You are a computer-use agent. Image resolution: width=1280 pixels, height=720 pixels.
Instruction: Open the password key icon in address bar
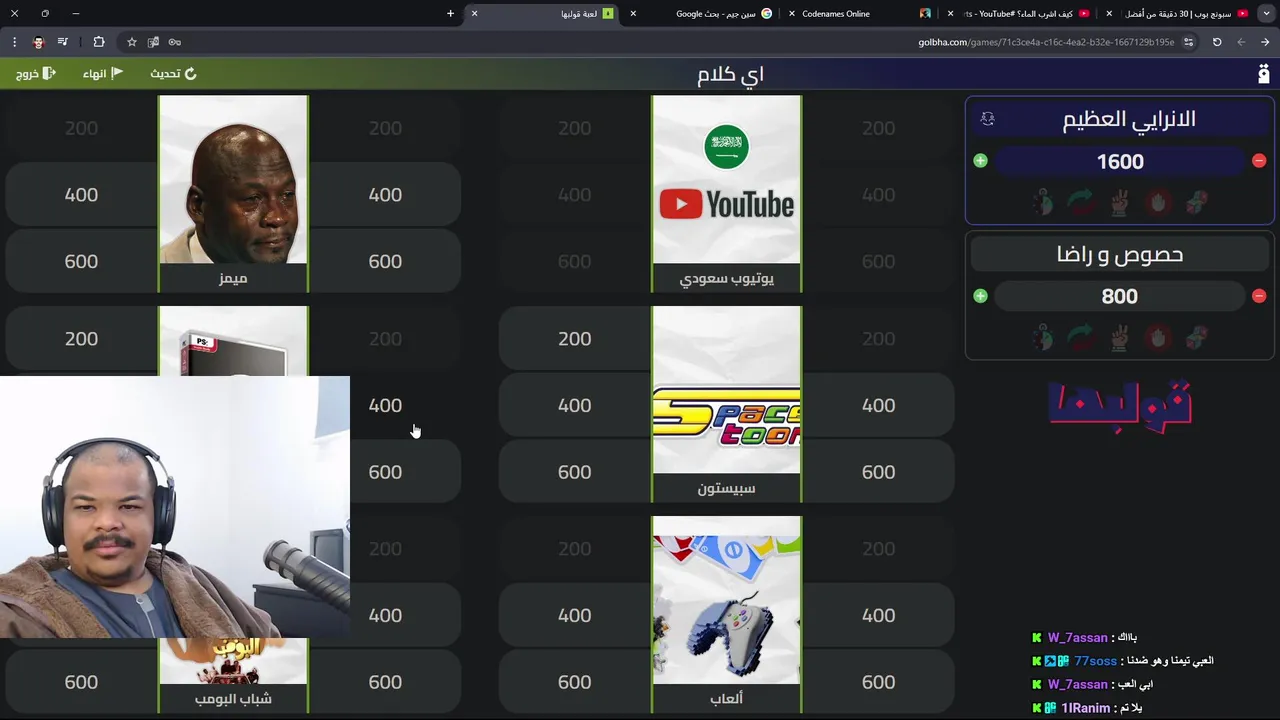click(175, 42)
